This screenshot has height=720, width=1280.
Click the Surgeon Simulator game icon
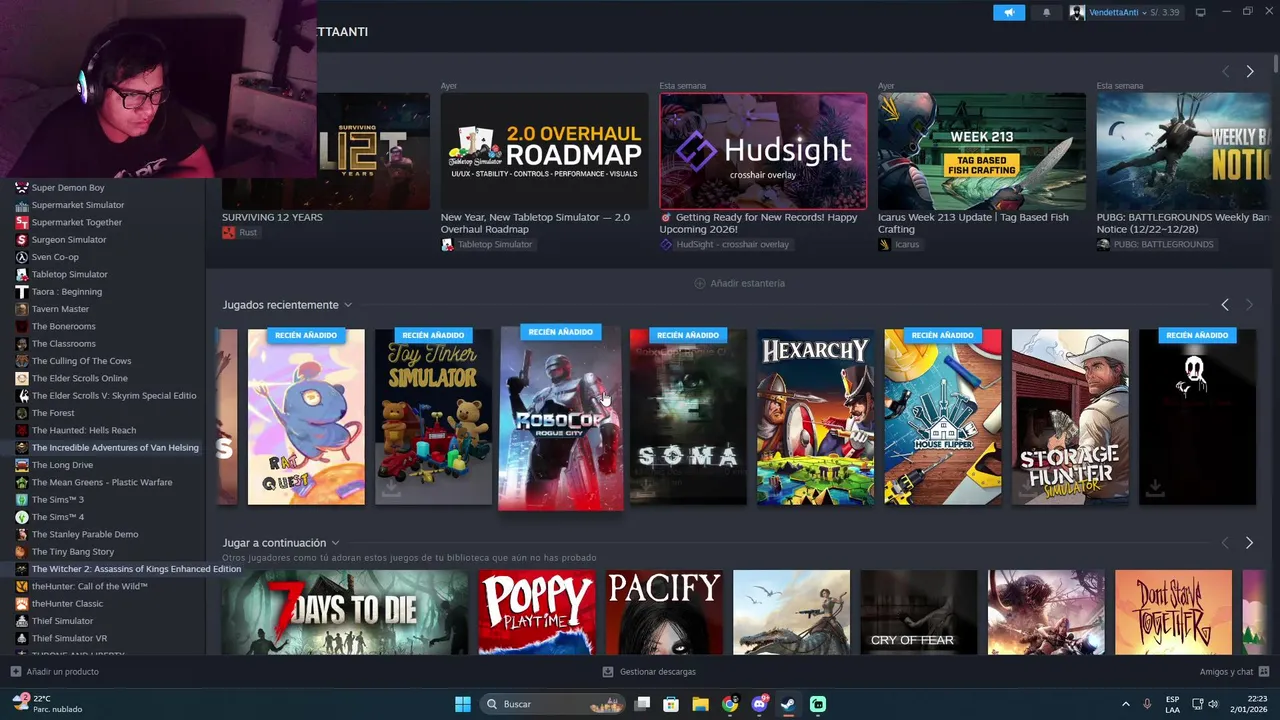click(x=22, y=239)
